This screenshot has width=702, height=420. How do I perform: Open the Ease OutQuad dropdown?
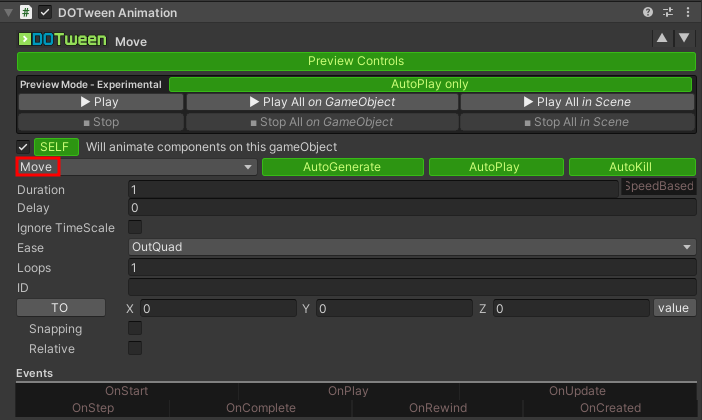pyautogui.click(x=411, y=247)
